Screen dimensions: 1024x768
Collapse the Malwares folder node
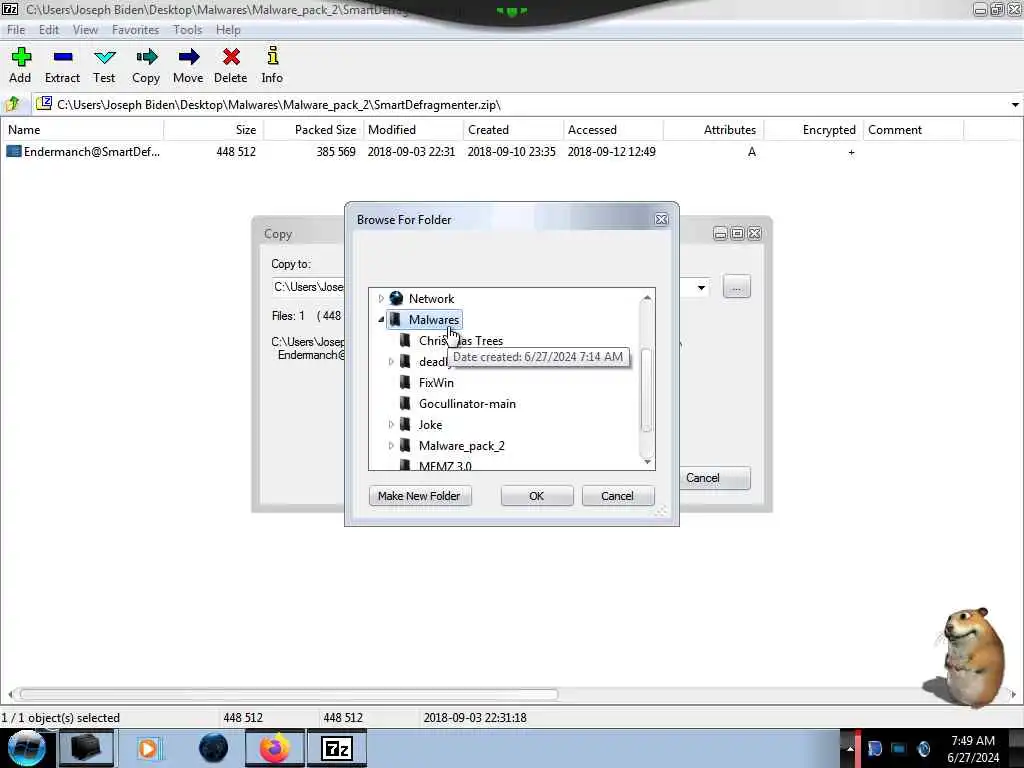[381, 319]
